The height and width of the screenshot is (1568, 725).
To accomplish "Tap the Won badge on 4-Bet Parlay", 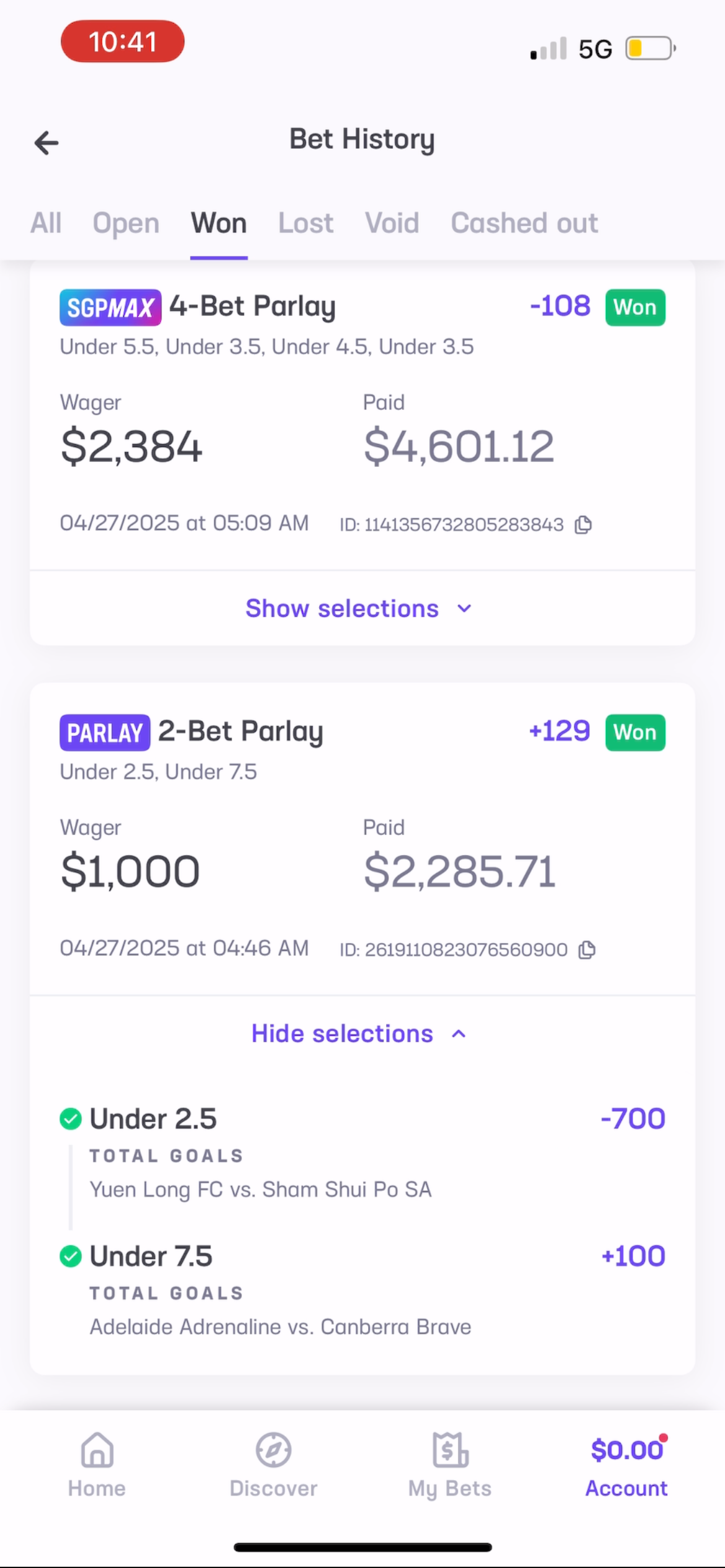I will coord(635,307).
